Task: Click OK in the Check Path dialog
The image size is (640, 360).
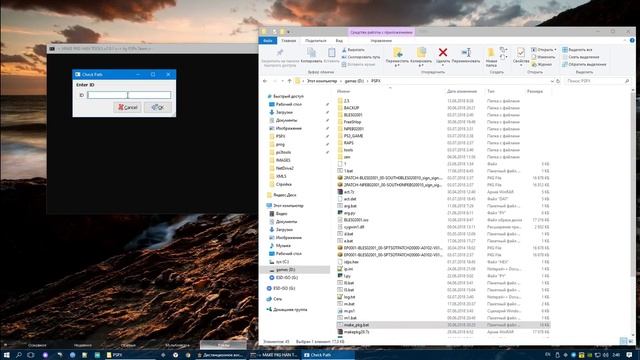Action: [158, 107]
